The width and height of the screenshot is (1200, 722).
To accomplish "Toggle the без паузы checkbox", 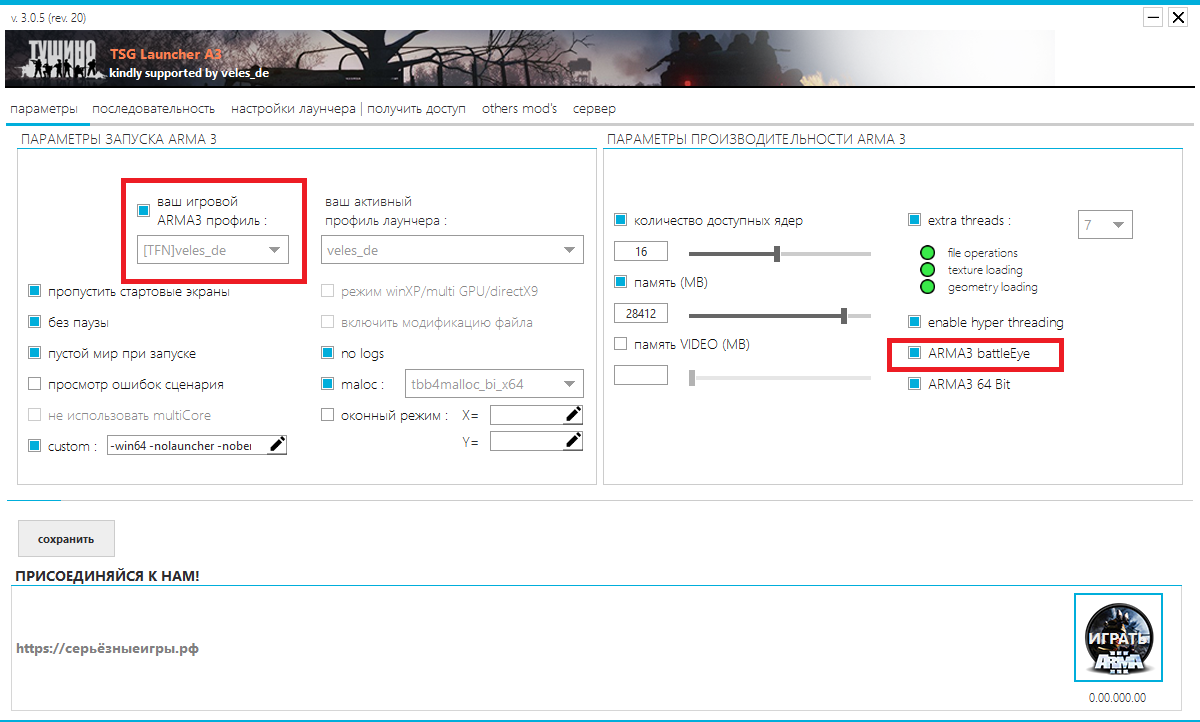I will [x=35, y=323].
